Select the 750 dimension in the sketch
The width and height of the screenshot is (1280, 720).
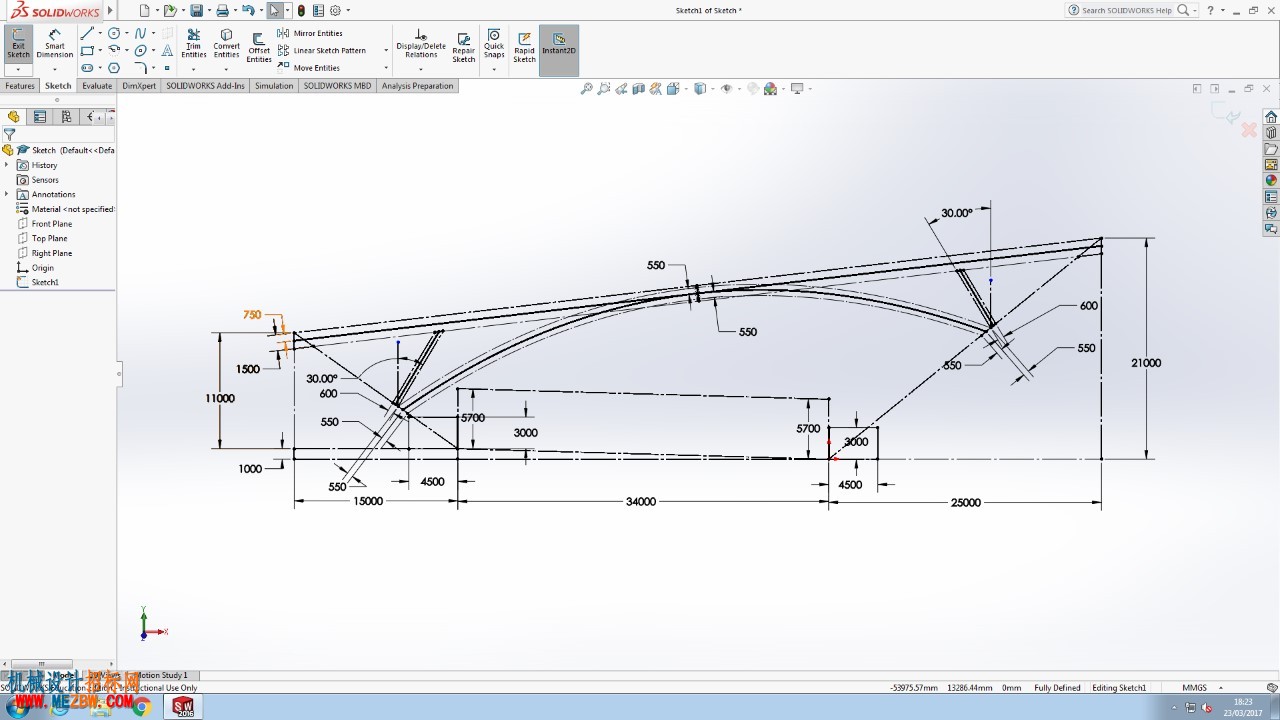[x=252, y=314]
